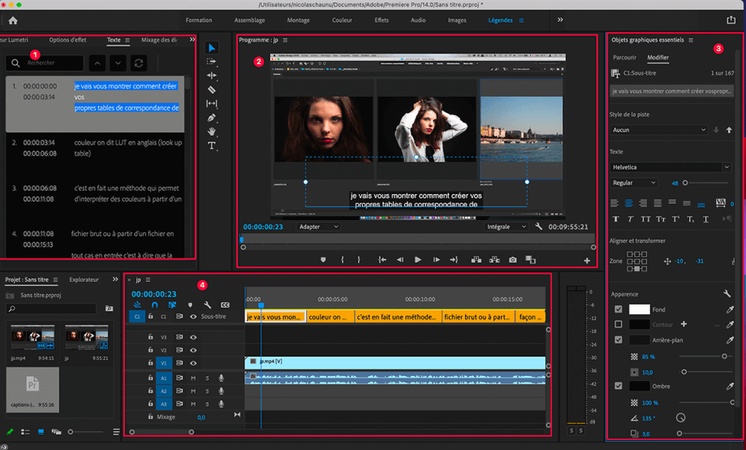Switch to the Audio workspace
The height and width of the screenshot is (450, 746).
coord(418,20)
